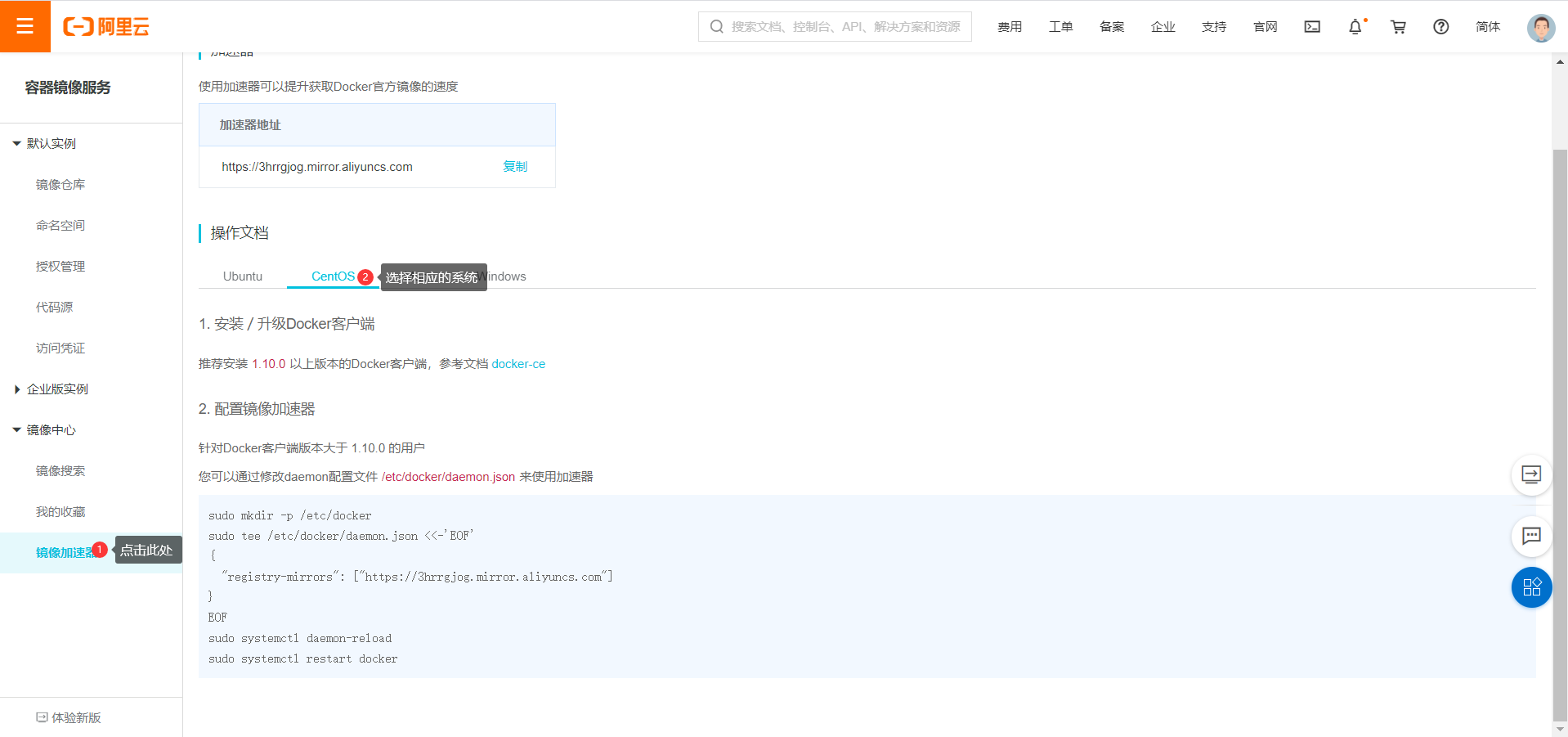Open the shopping cart
Image resolution: width=1568 pixels, height=737 pixels.
(1398, 27)
